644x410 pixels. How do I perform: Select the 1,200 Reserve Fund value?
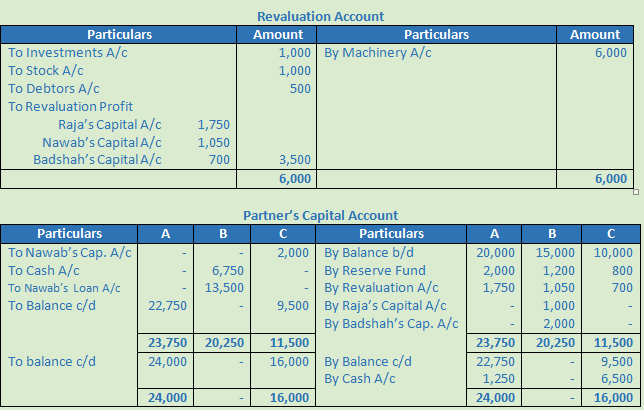tap(559, 271)
